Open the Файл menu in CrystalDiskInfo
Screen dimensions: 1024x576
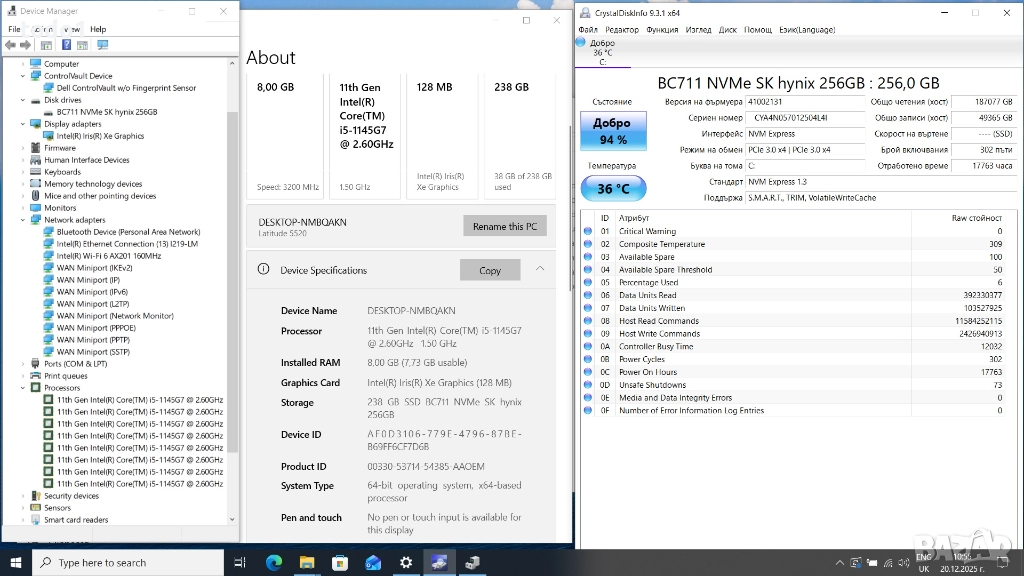(x=588, y=30)
